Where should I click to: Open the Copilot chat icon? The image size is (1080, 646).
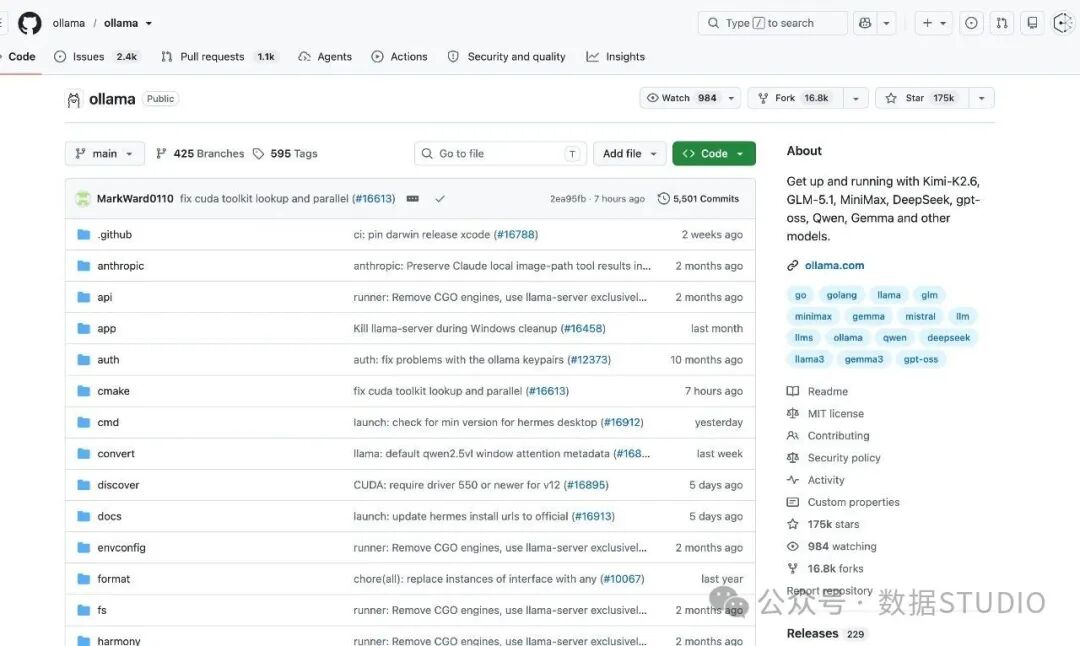[865, 23]
